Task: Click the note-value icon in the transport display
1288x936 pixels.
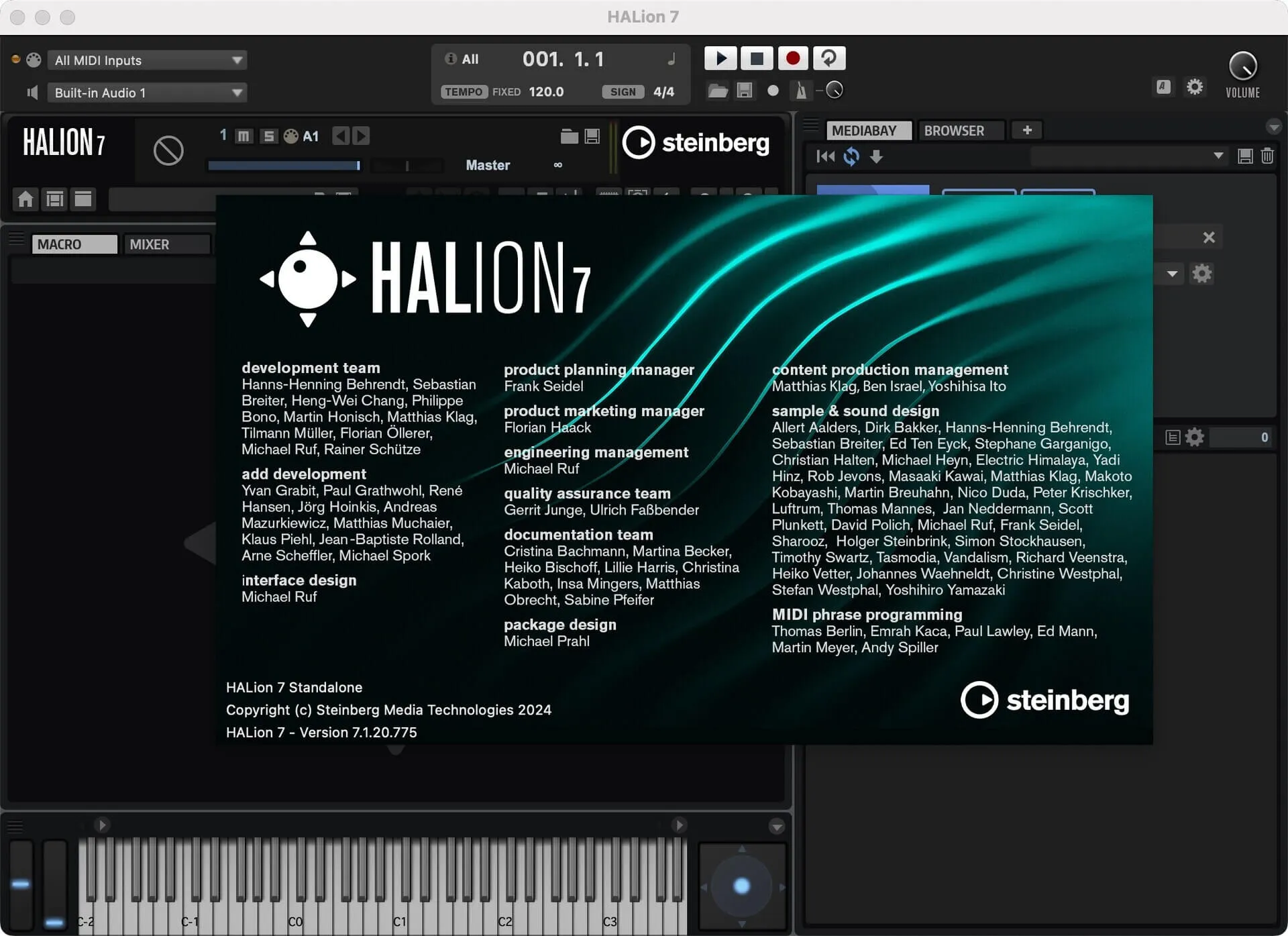Action: tap(671, 60)
